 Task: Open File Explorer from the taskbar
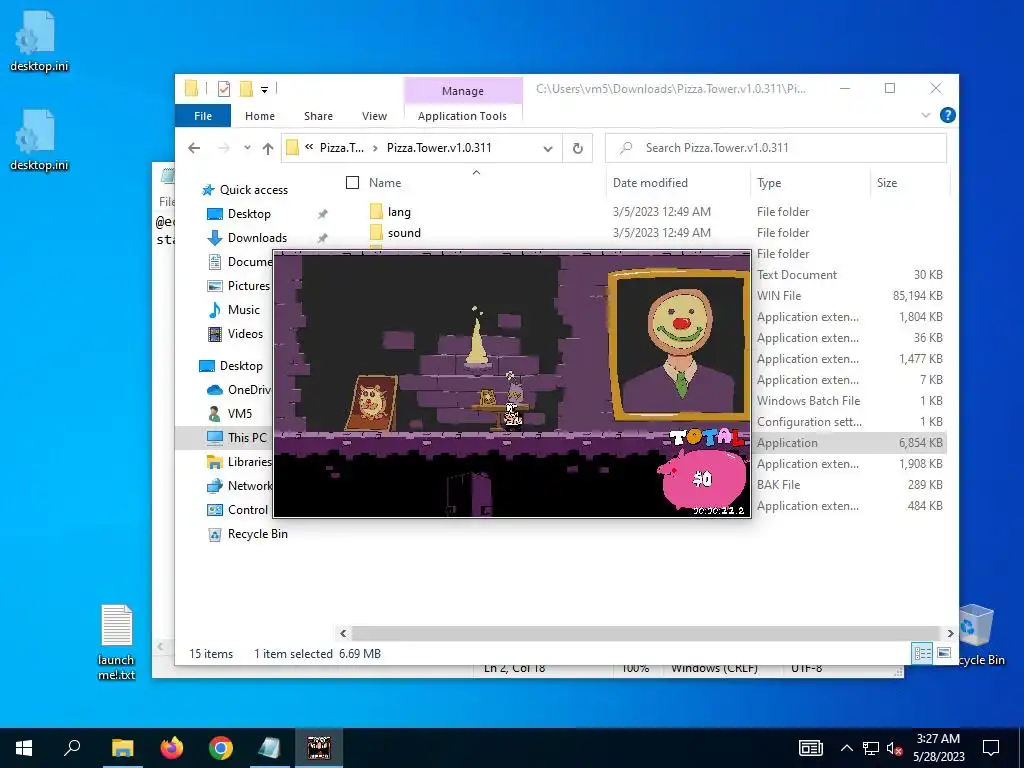coord(122,748)
